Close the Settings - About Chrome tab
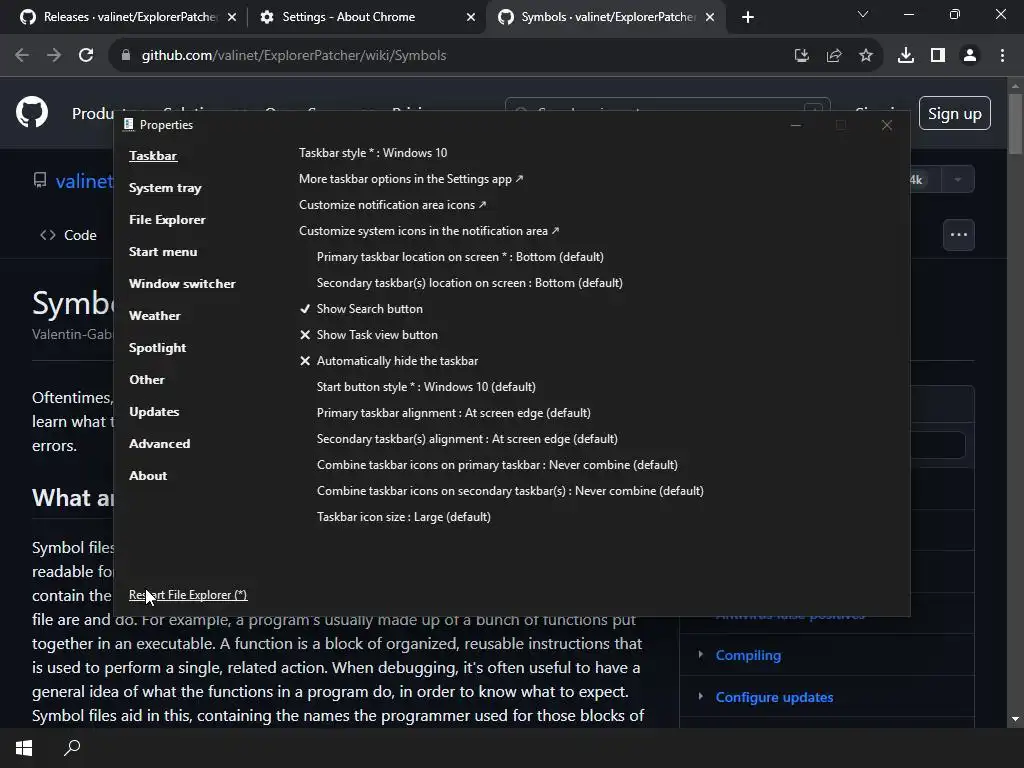This screenshot has width=1024, height=768. click(471, 17)
